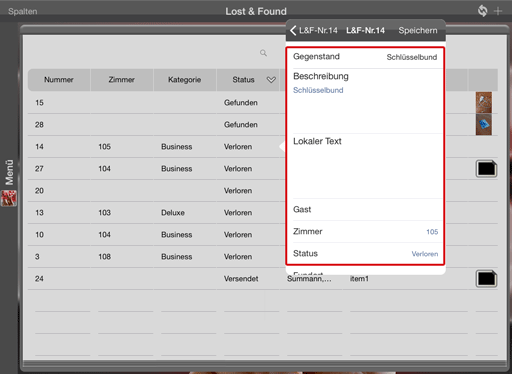Click popup title L&F-Nr.14
This screenshot has height=374, width=512.
click(x=365, y=30)
